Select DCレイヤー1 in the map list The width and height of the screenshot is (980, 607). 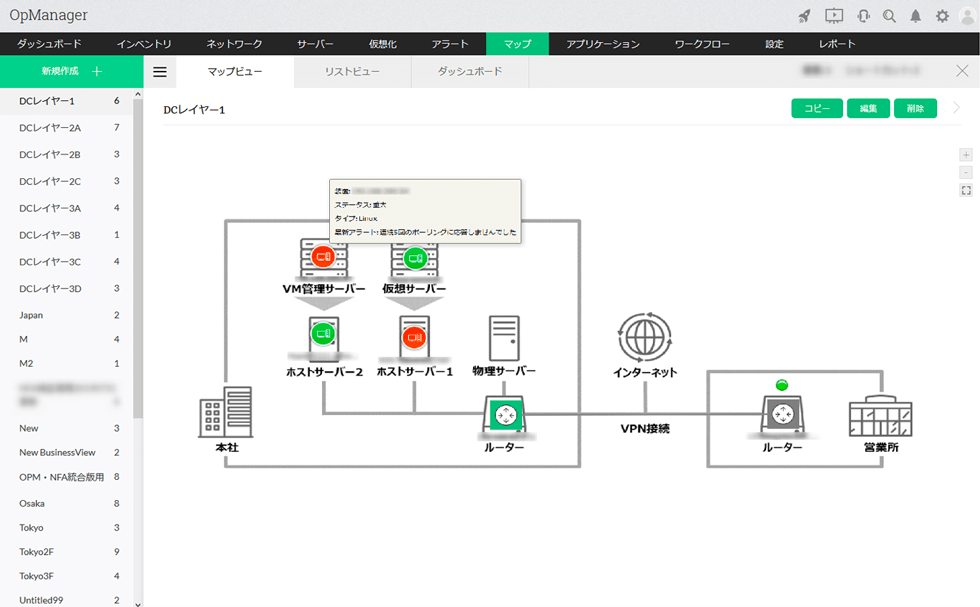(66, 101)
